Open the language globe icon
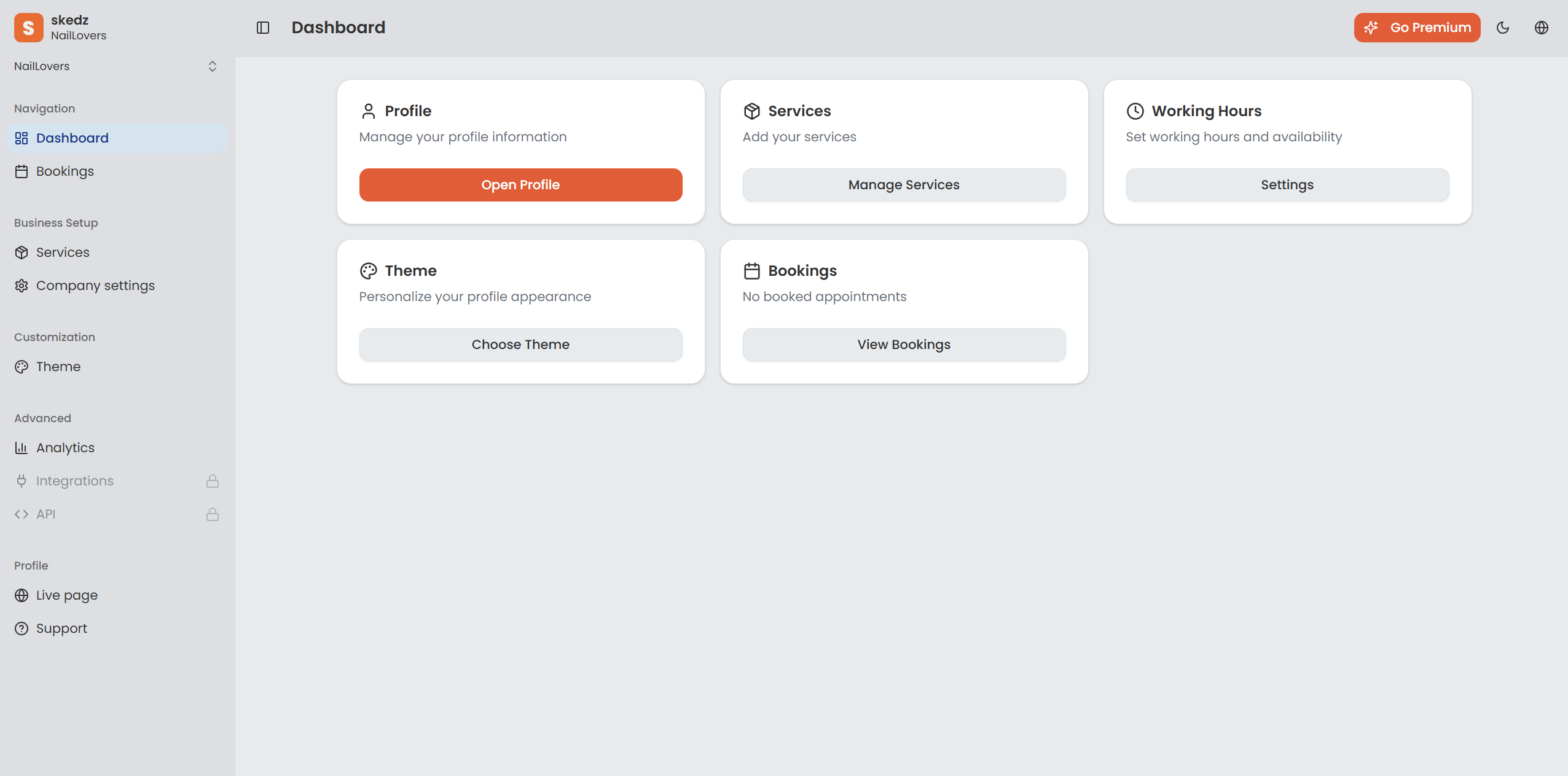1568x776 pixels. tap(1542, 28)
